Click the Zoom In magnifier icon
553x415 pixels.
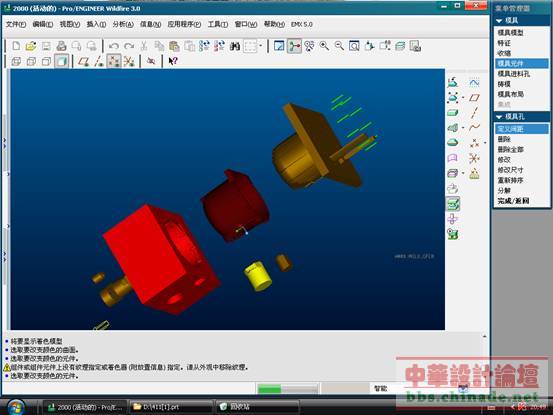[324, 46]
